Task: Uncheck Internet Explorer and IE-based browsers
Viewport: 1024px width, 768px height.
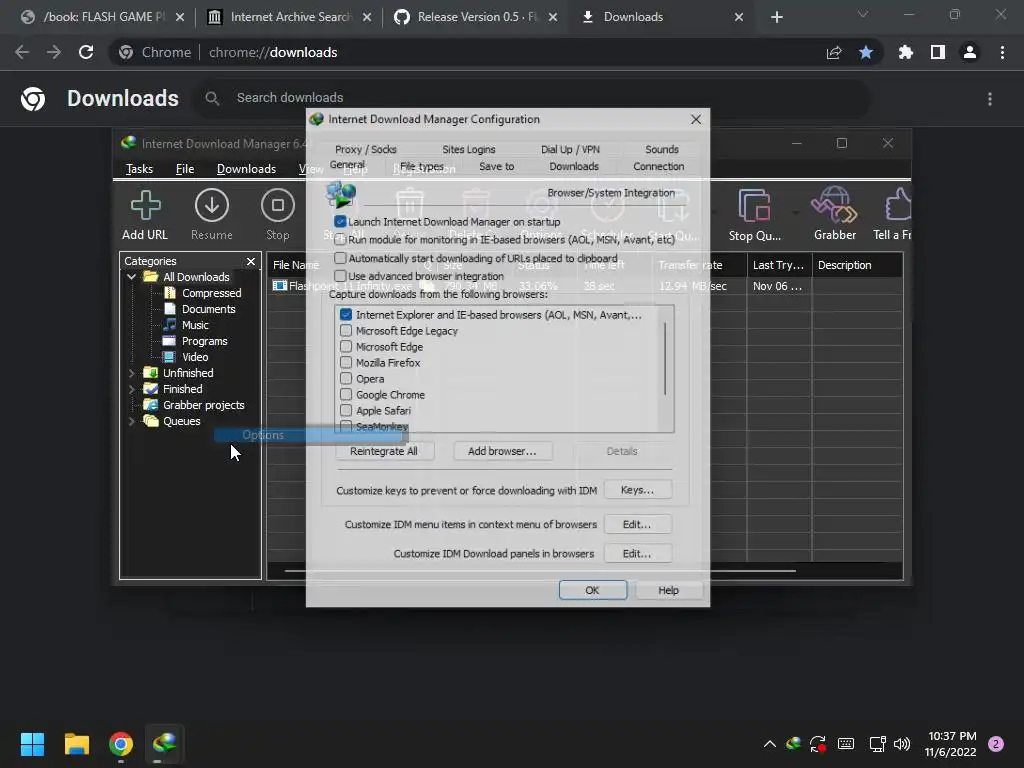Action: coord(346,315)
